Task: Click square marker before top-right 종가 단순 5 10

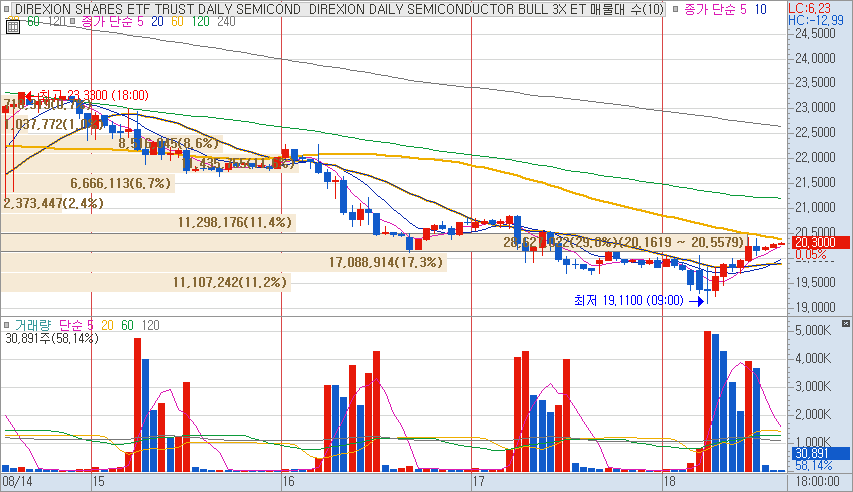Action: [676, 9]
